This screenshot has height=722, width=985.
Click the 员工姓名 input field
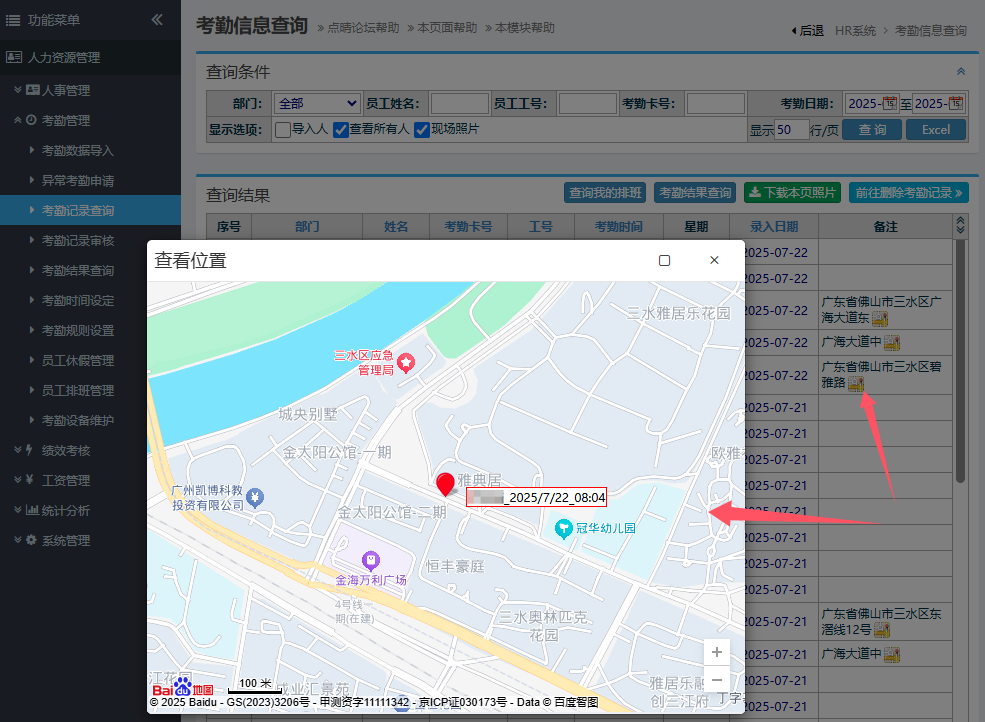pyautogui.click(x=459, y=103)
